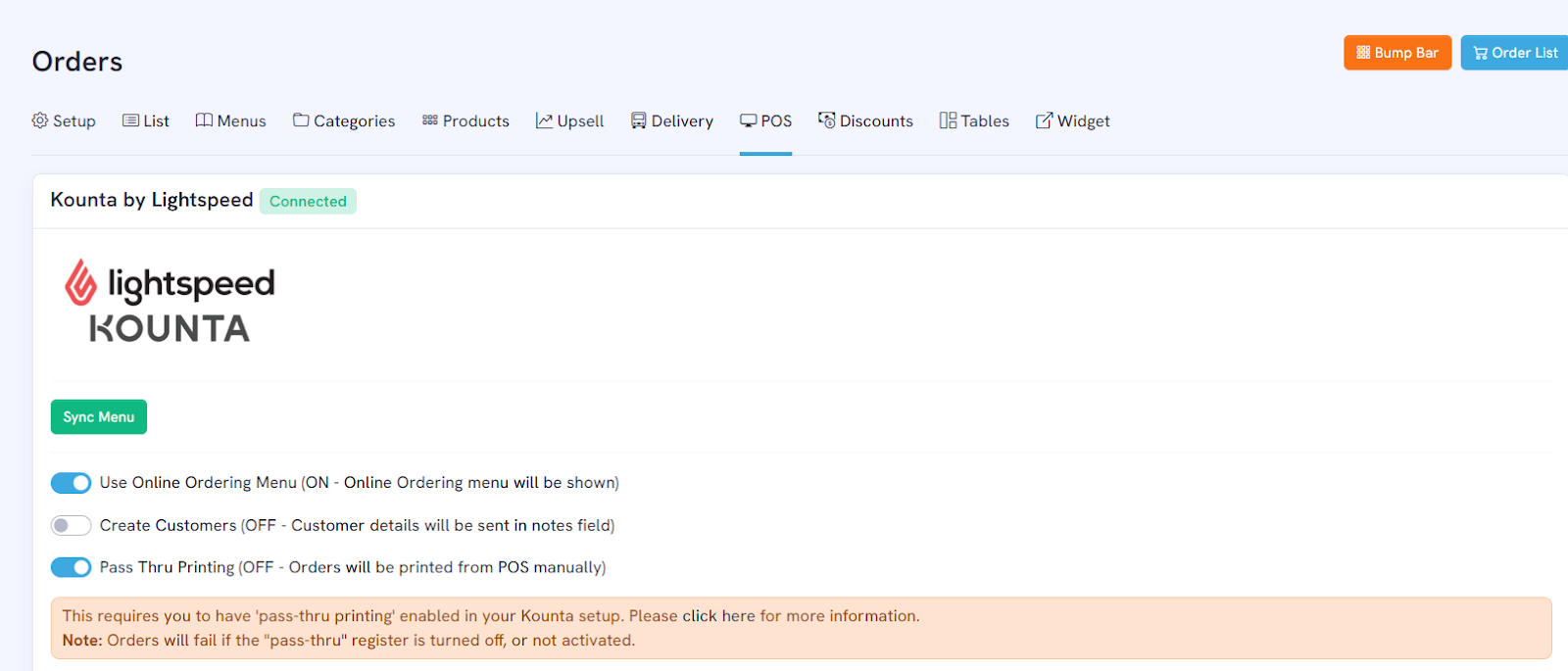
Task: Click the Tables layout icon
Action: [x=948, y=120]
